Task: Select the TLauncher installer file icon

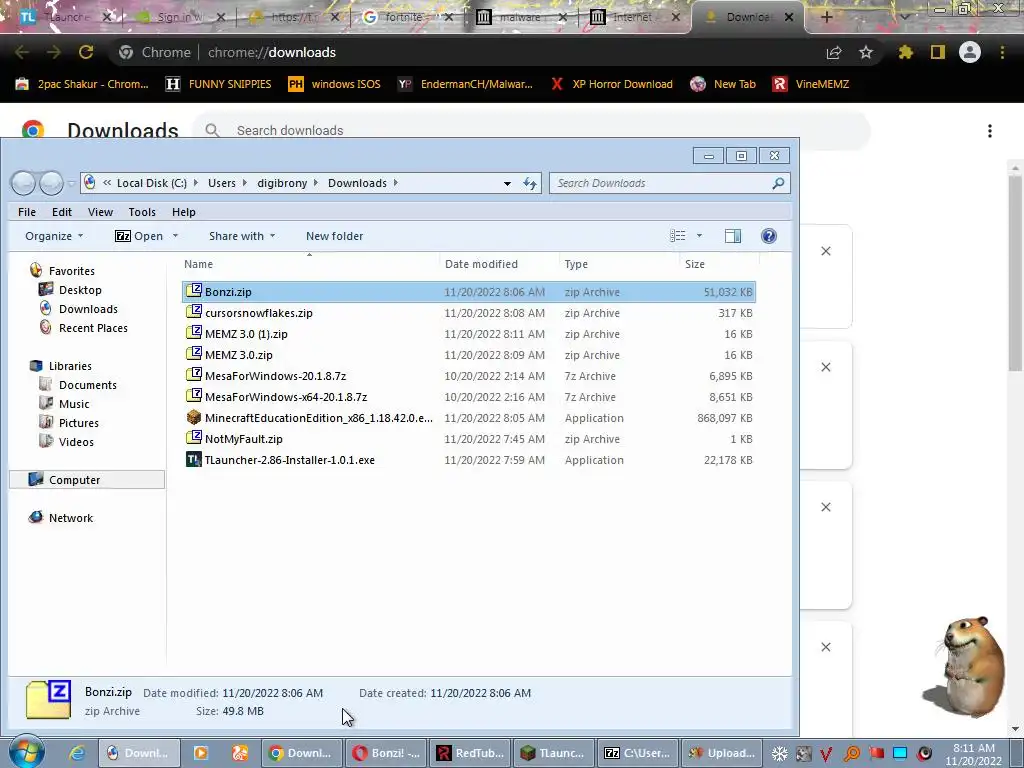Action: coord(193,460)
